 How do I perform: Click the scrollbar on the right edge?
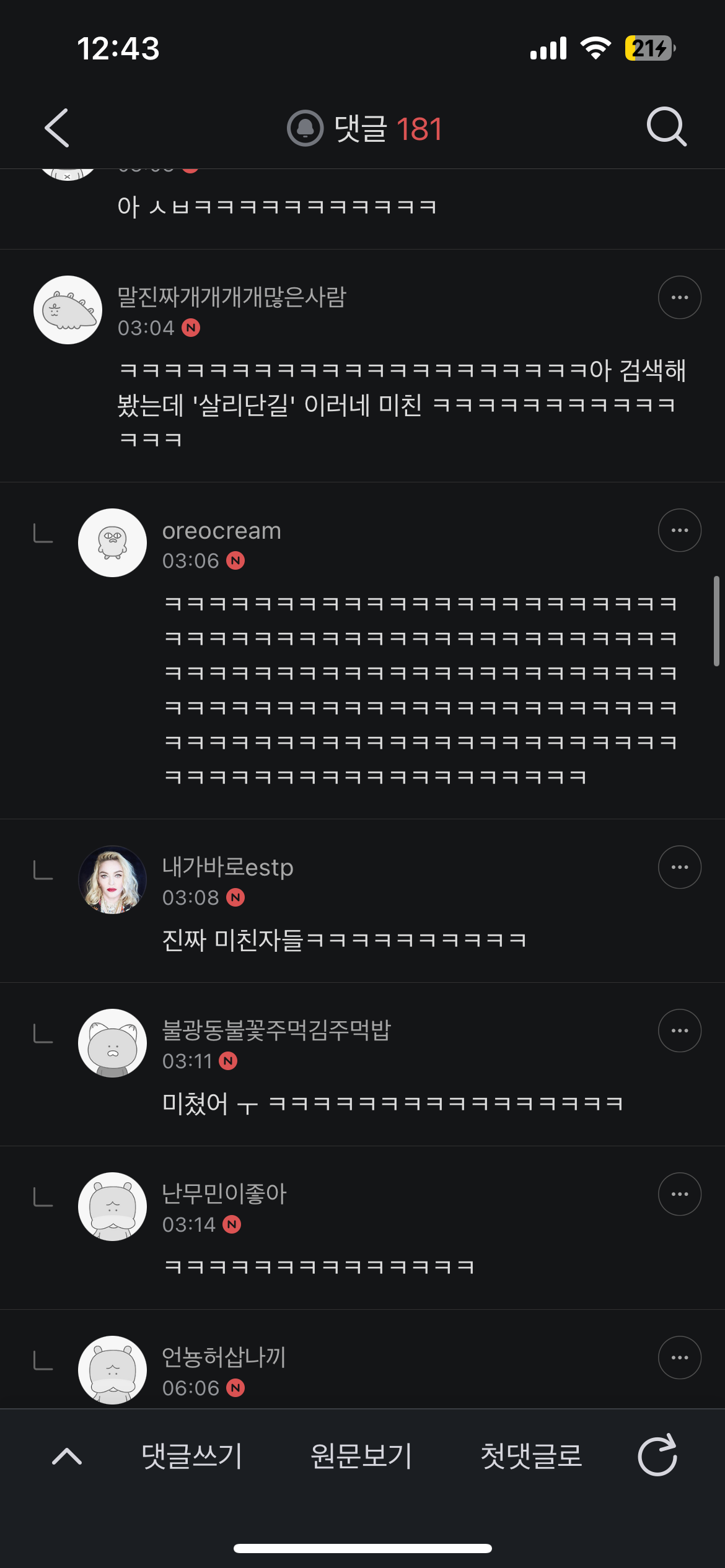pyautogui.click(x=716, y=621)
